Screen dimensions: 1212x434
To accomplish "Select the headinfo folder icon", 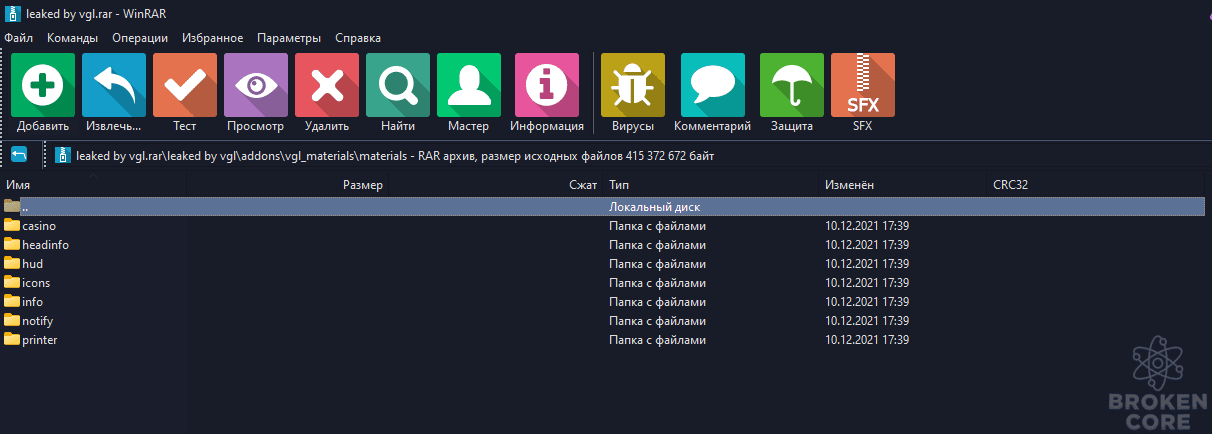I will (12, 244).
